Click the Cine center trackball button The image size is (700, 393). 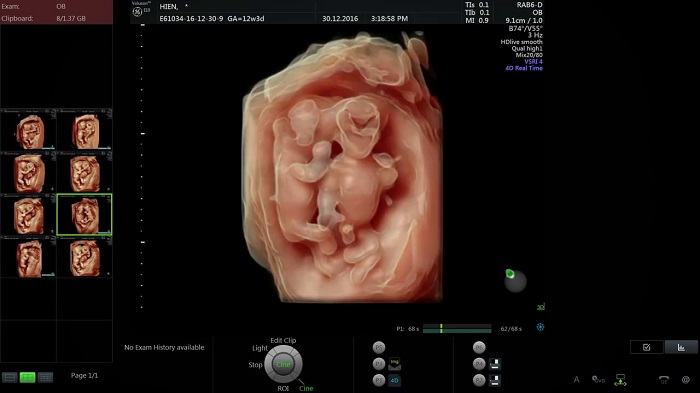[x=283, y=364]
